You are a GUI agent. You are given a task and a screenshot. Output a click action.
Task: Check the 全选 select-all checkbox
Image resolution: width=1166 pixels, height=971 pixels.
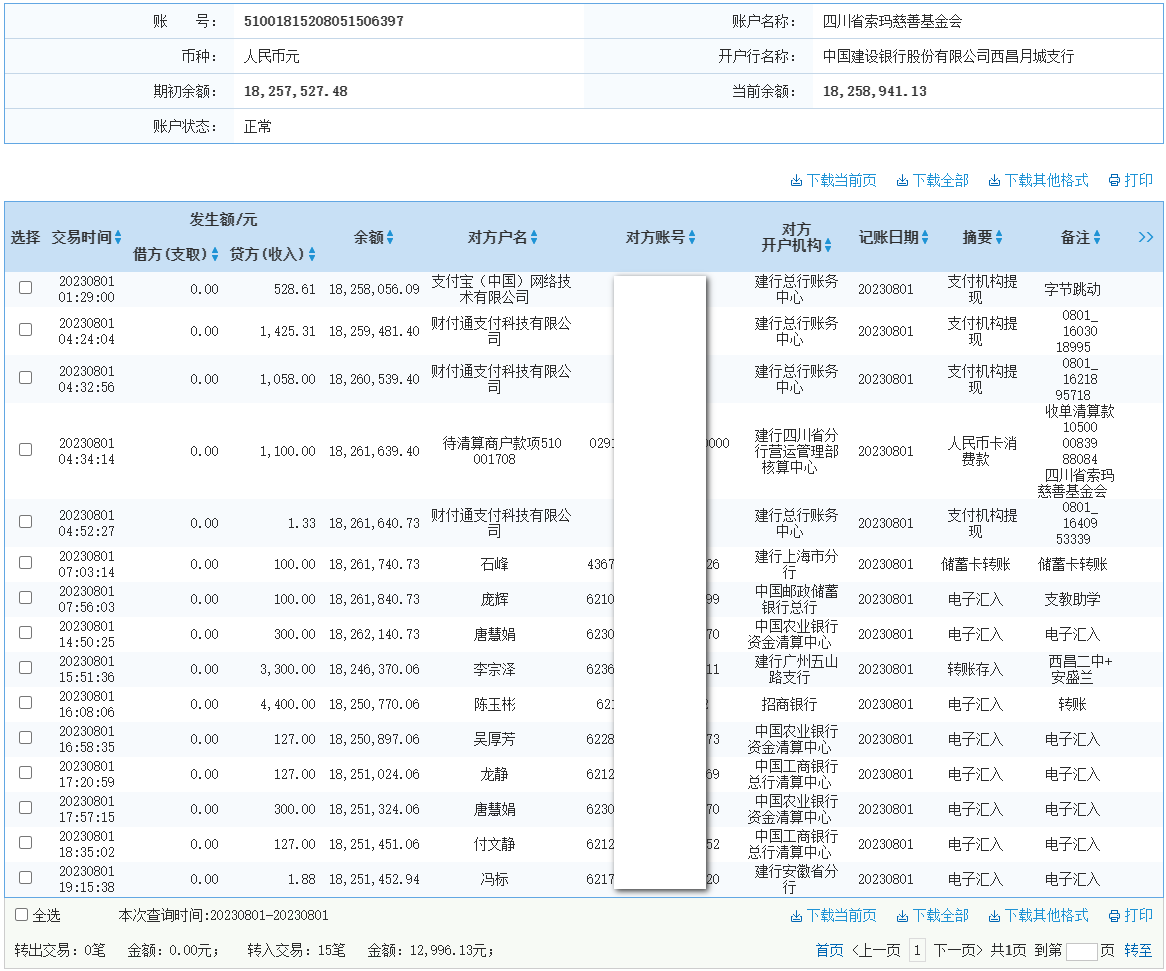(x=22, y=914)
